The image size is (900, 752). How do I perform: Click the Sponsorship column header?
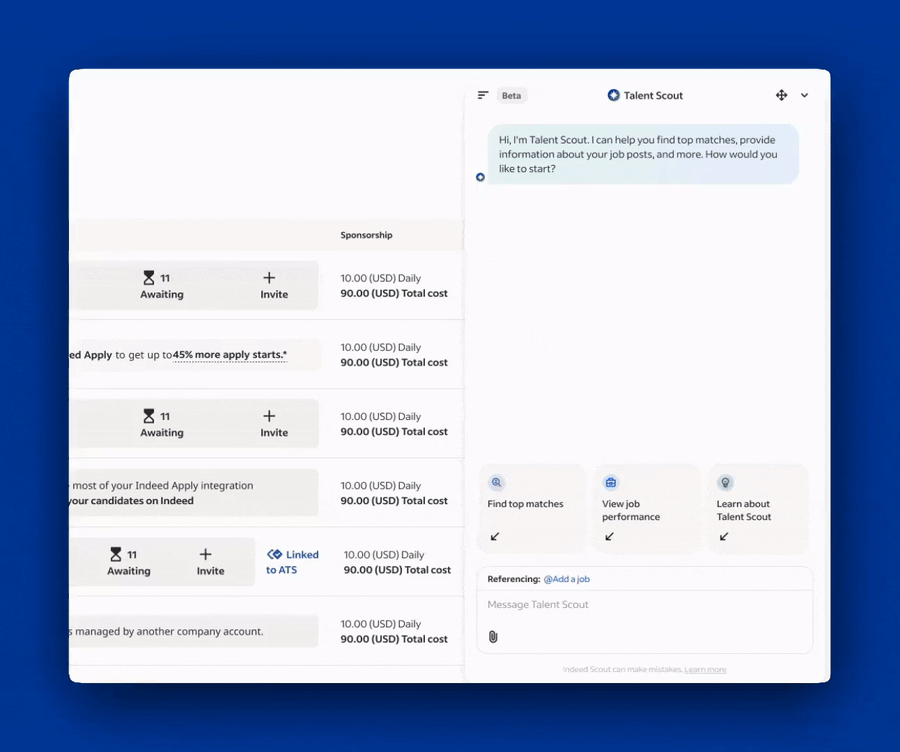coord(366,235)
